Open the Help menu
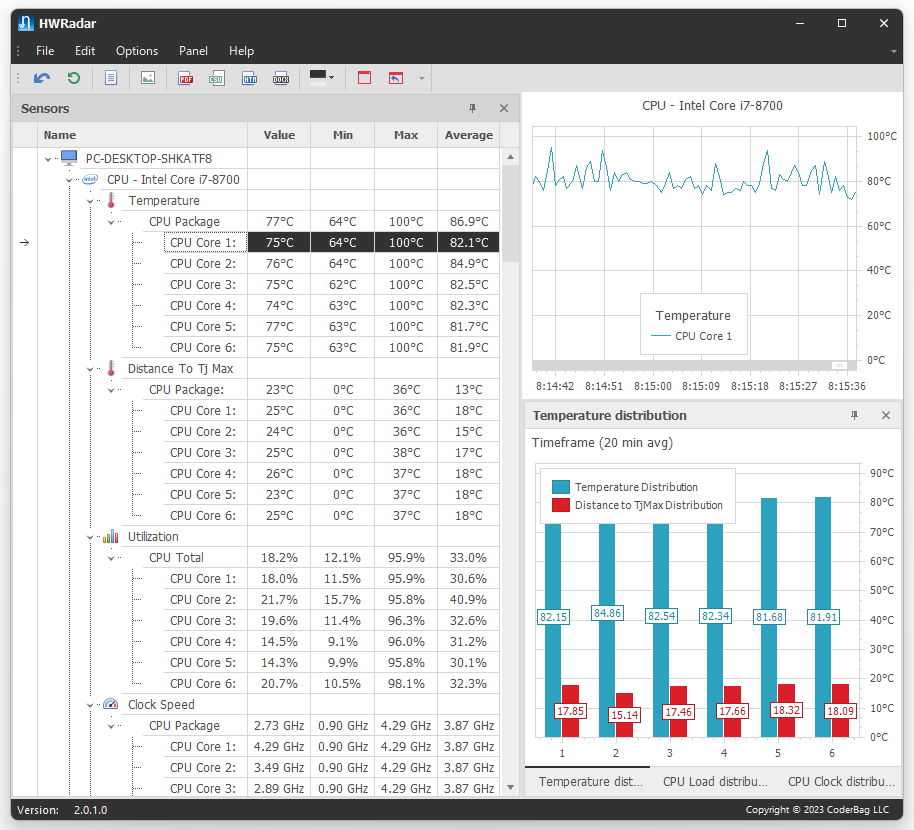This screenshot has width=914, height=830. (x=241, y=51)
